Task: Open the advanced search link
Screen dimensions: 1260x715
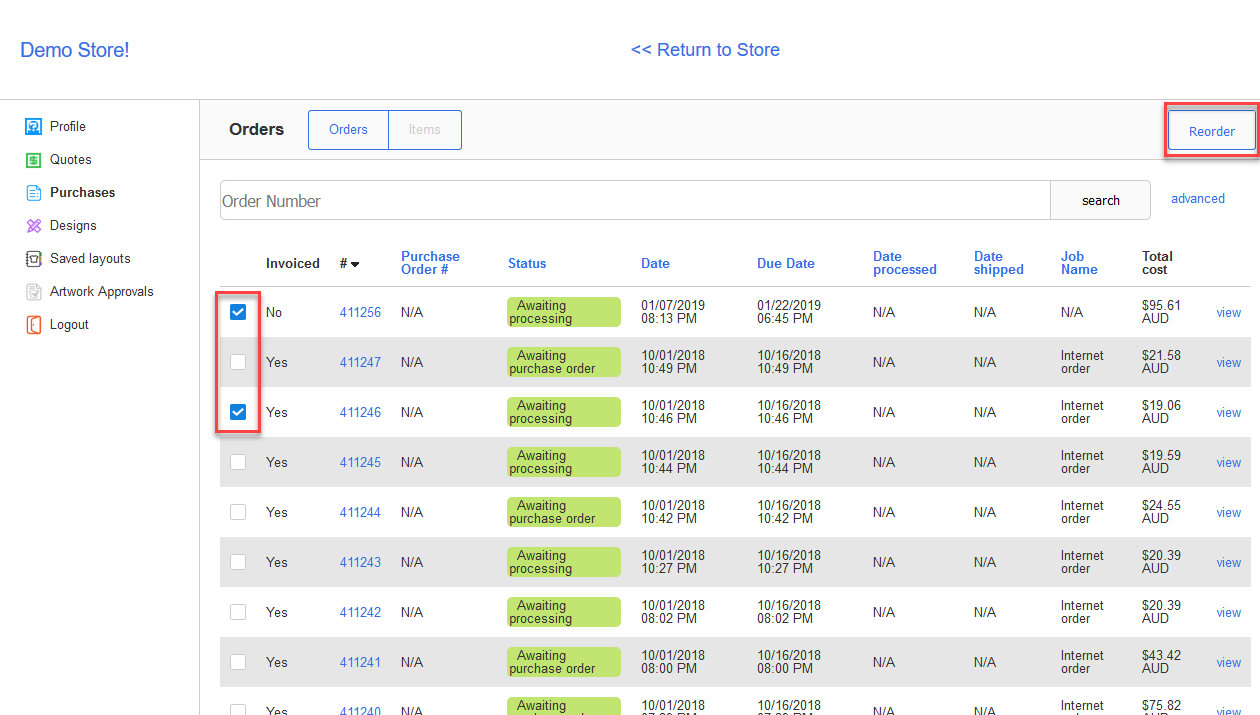Action: 1198,198
